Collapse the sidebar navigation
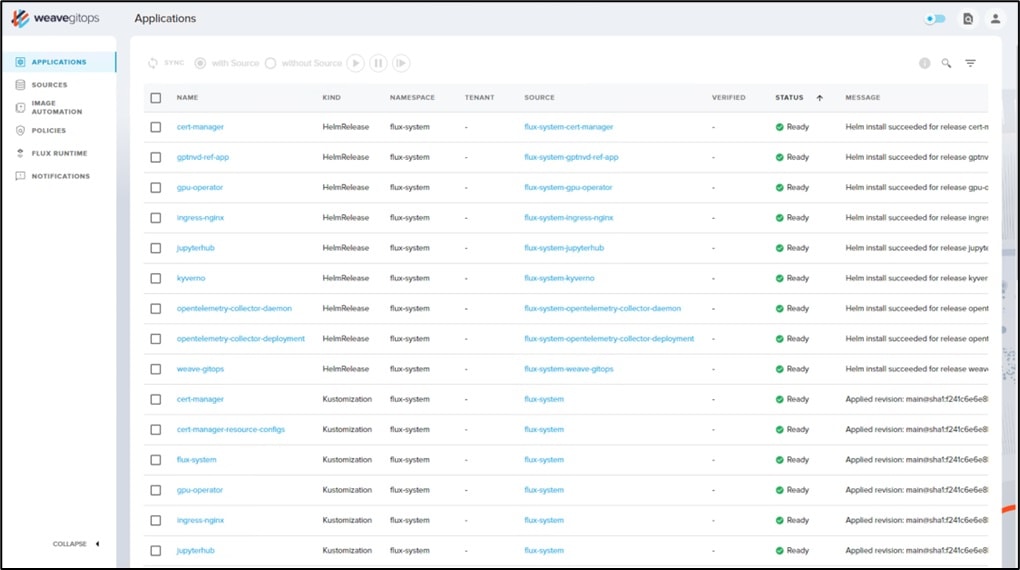The image size is (1020, 570). [76, 544]
